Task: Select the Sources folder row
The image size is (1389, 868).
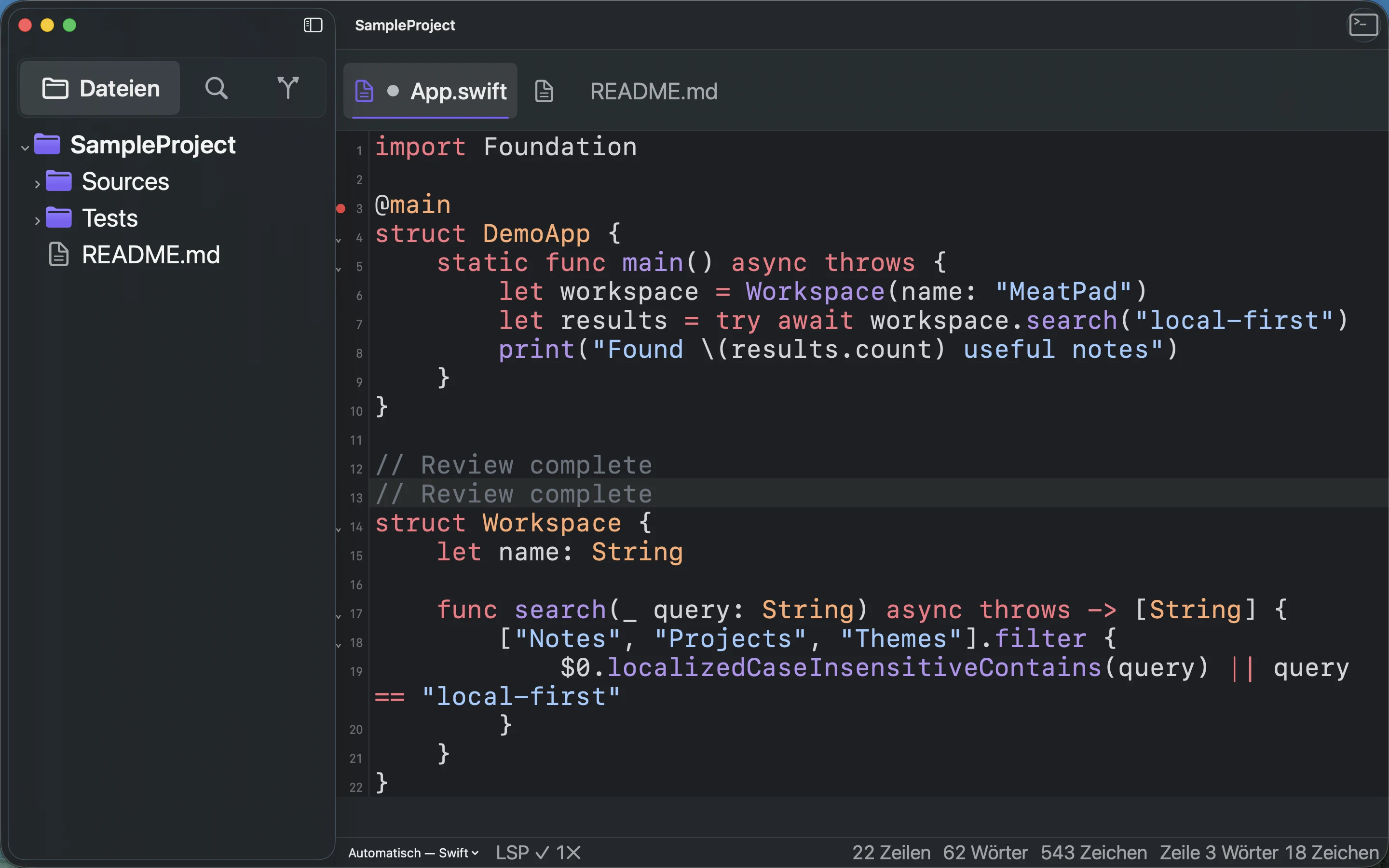Action: [172, 181]
